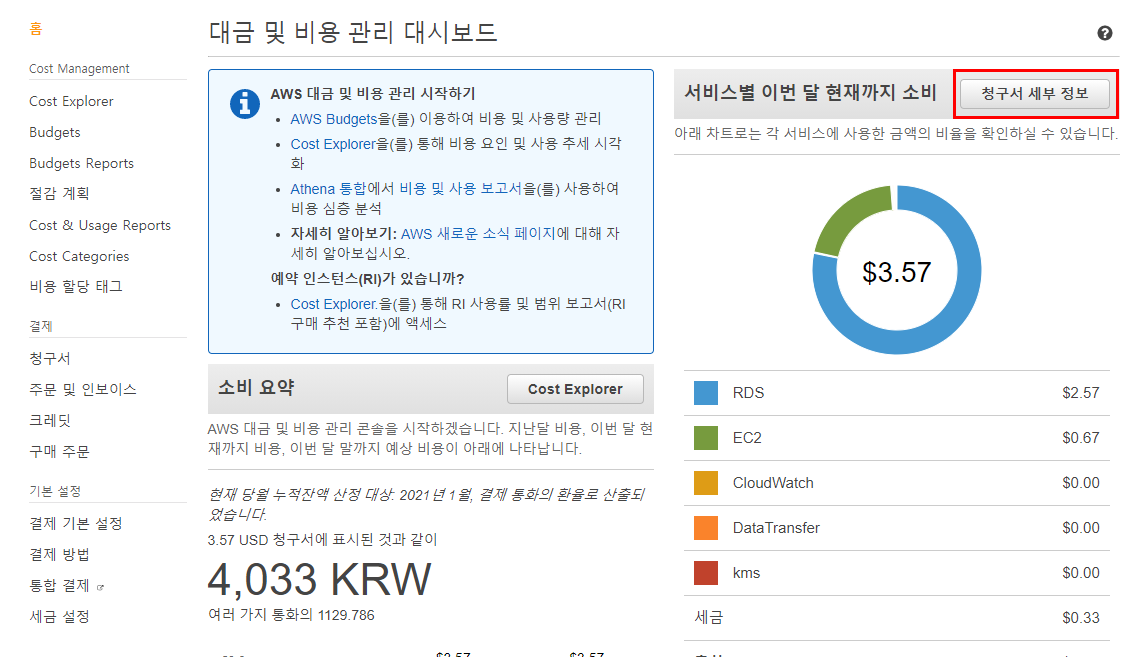Open 구매 주문 in the sidebar
Image resolution: width=1134 pixels, height=657 pixels.
click(x=59, y=452)
